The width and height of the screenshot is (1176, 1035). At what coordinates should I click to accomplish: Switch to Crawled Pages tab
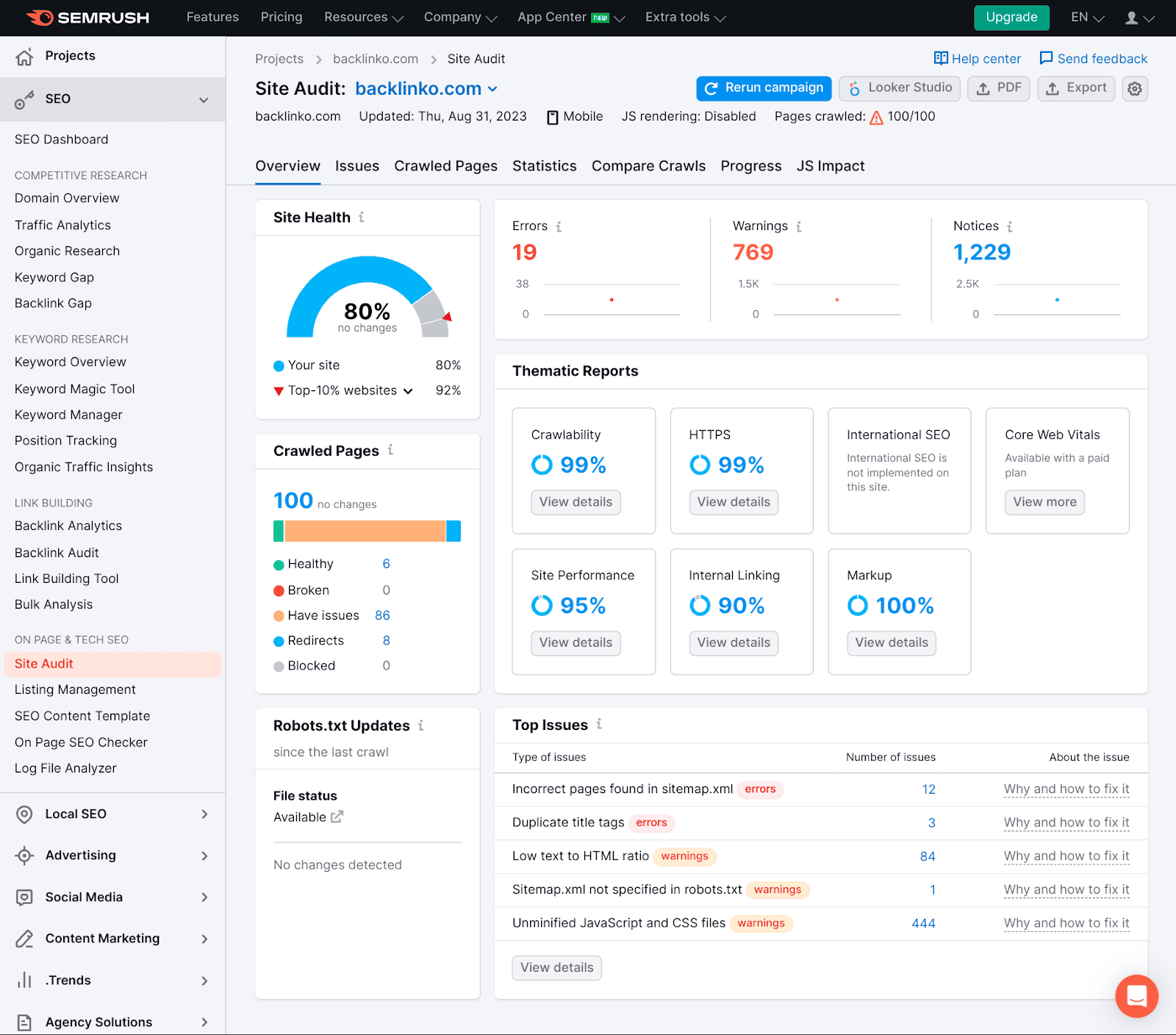point(445,166)
